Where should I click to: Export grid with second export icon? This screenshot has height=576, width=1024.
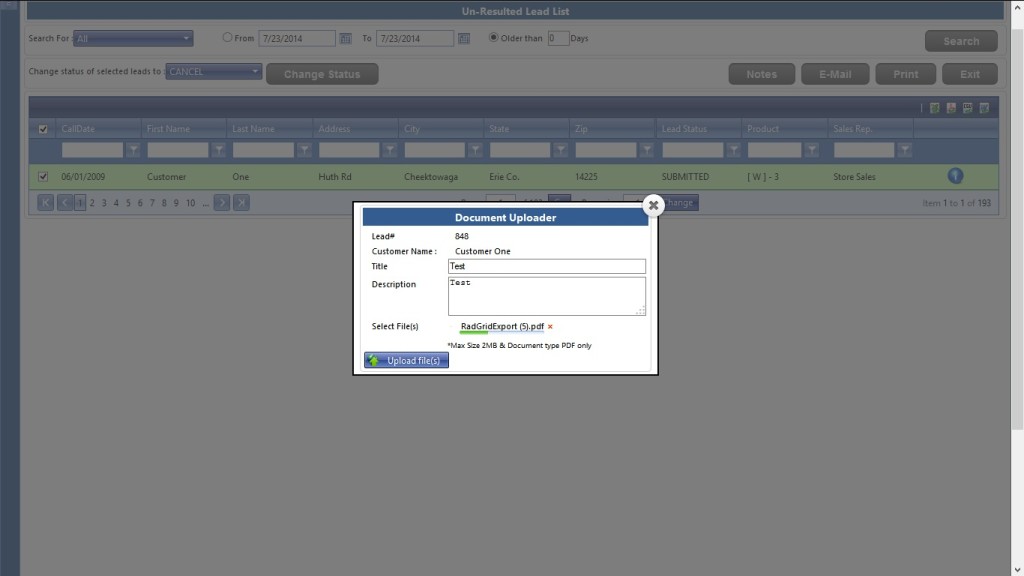tap(951, 108)
